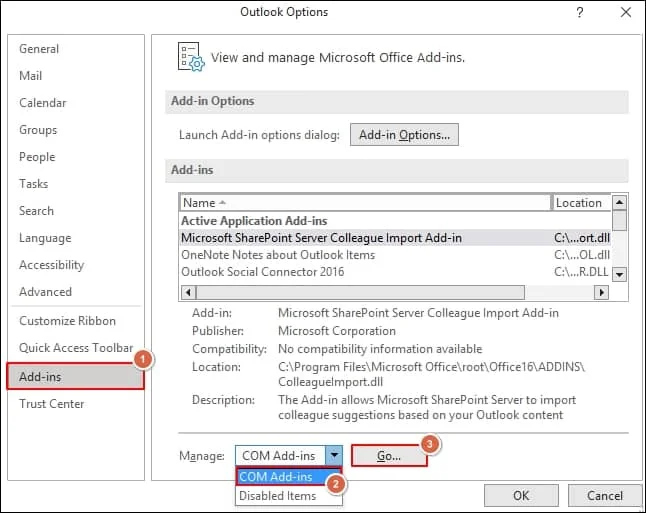Viewport: 646px width, 513px height.
Task: Select the People category
Action: click(x=37, y=157)
